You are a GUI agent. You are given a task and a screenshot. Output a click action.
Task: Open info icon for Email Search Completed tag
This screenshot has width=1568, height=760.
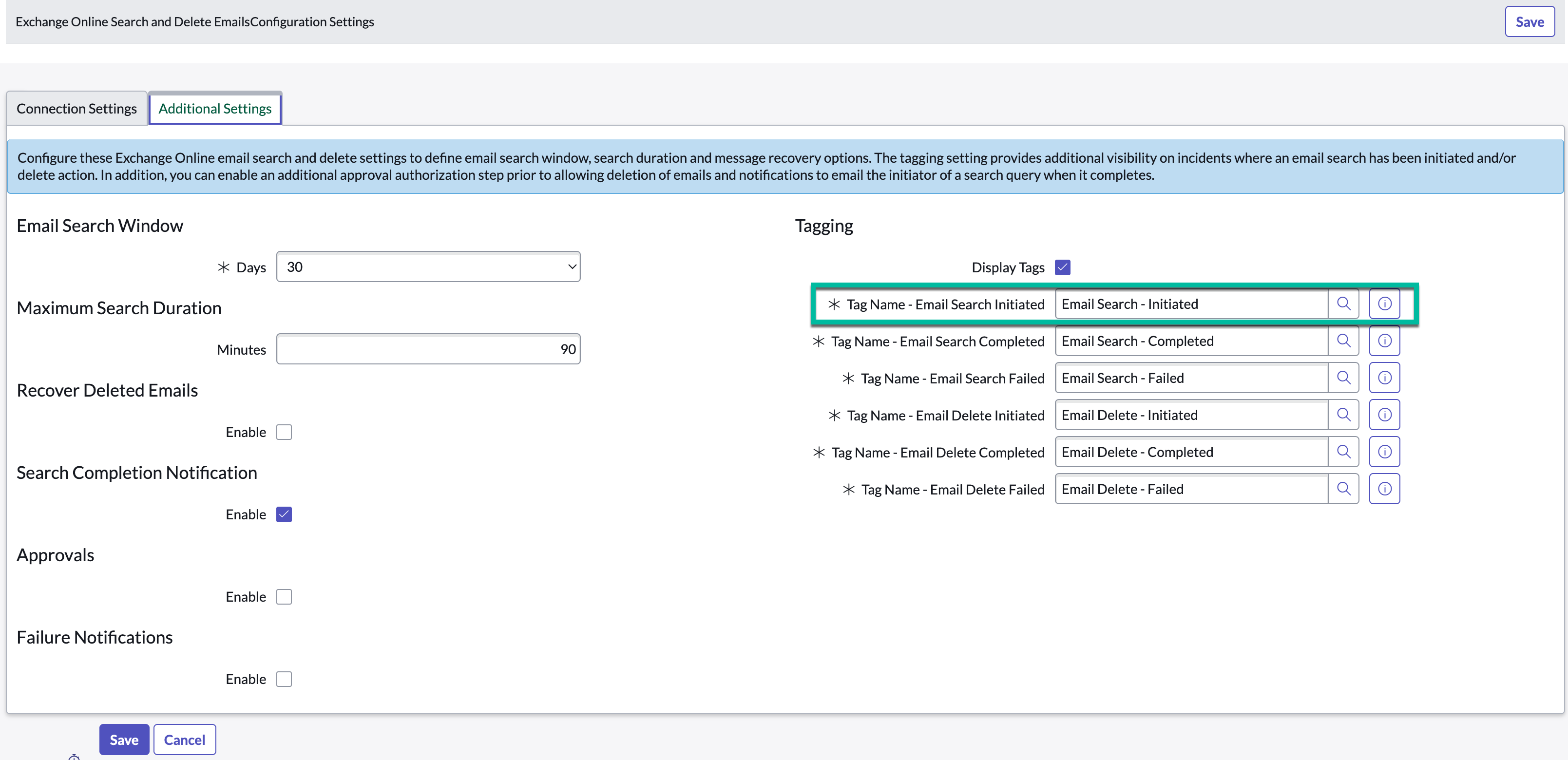tap(1384, 341)
